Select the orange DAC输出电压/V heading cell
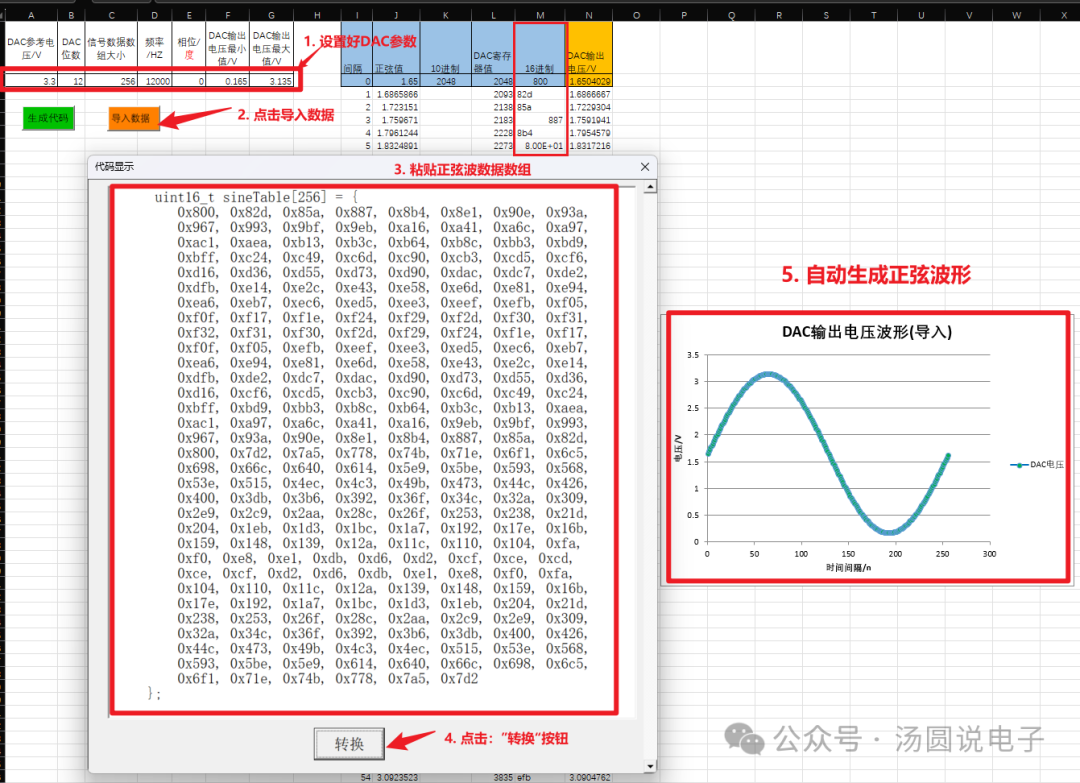Image resolution: width=1080 pixels, height=783 pixels. tap(589, 48)
